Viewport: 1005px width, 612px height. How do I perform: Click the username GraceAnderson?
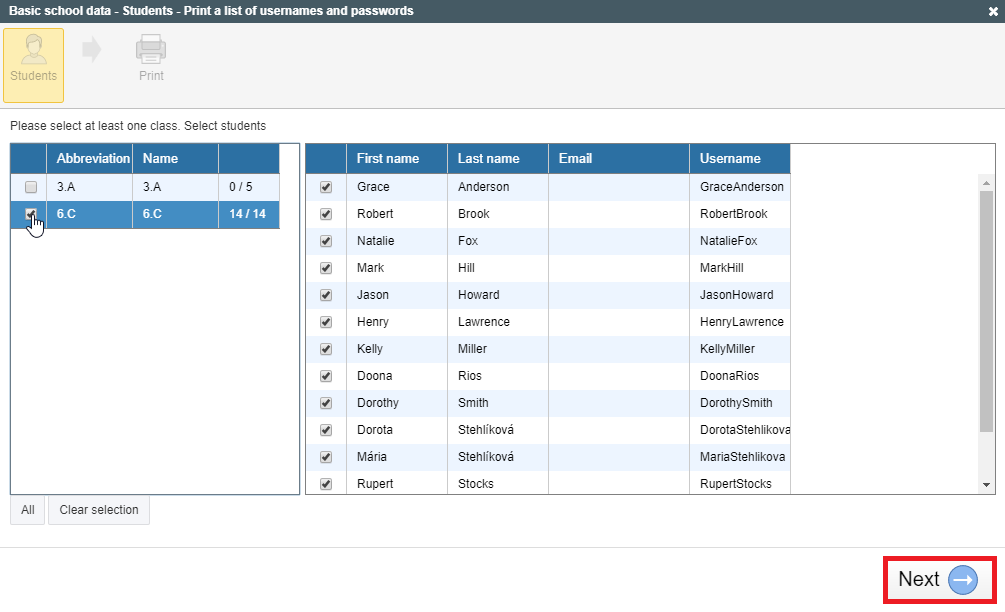point(742,187)
